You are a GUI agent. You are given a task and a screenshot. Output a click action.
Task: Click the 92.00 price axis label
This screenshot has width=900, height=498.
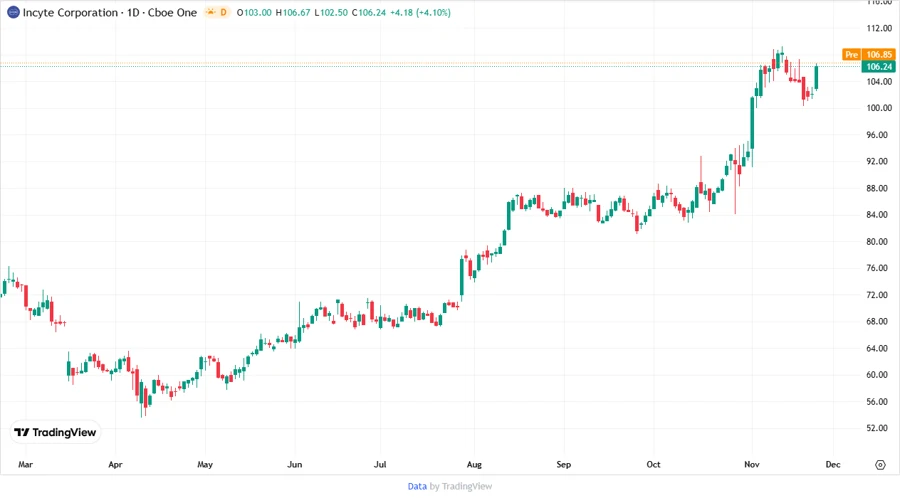click(878, 161)
